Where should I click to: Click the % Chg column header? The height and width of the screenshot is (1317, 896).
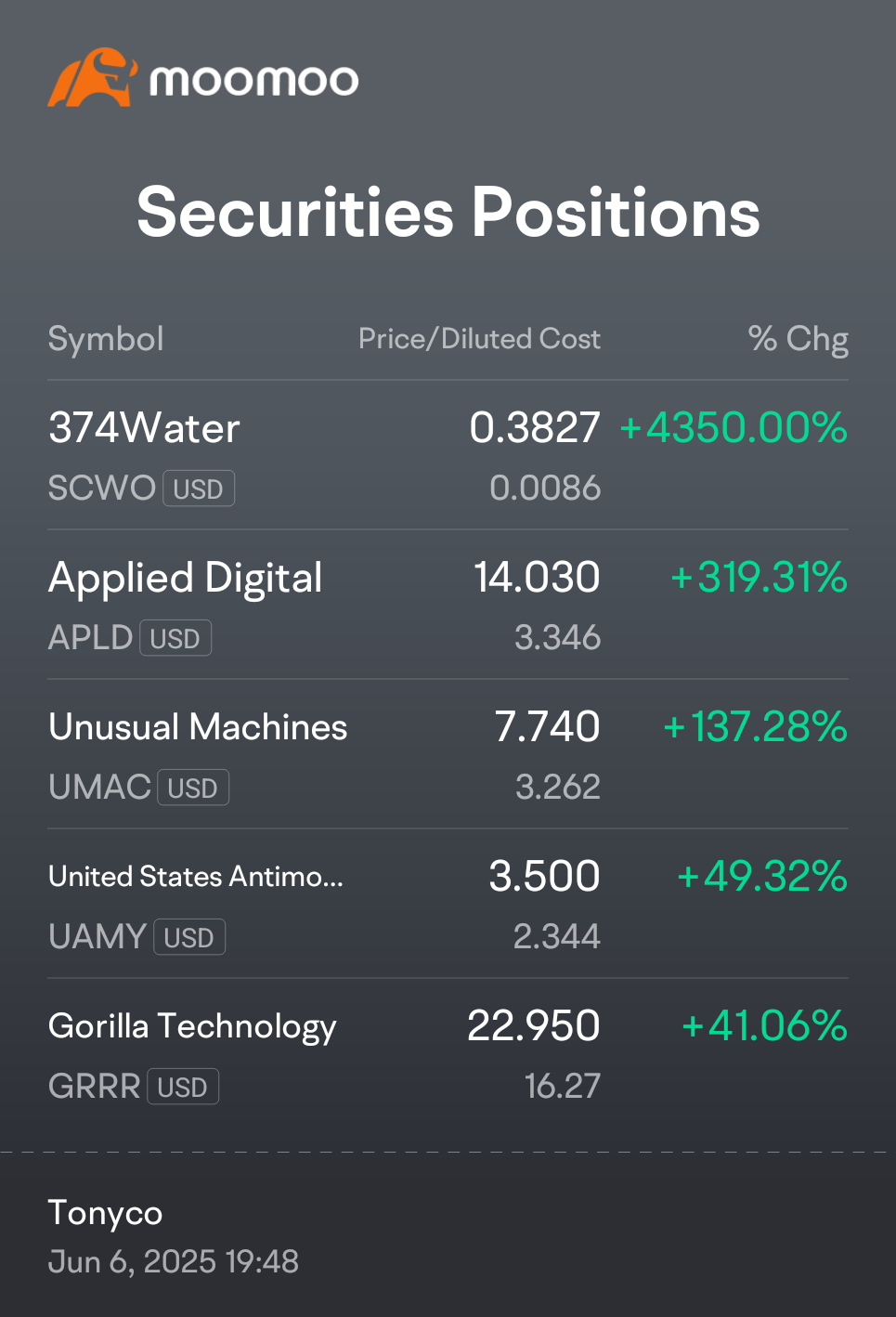(799, 339)
